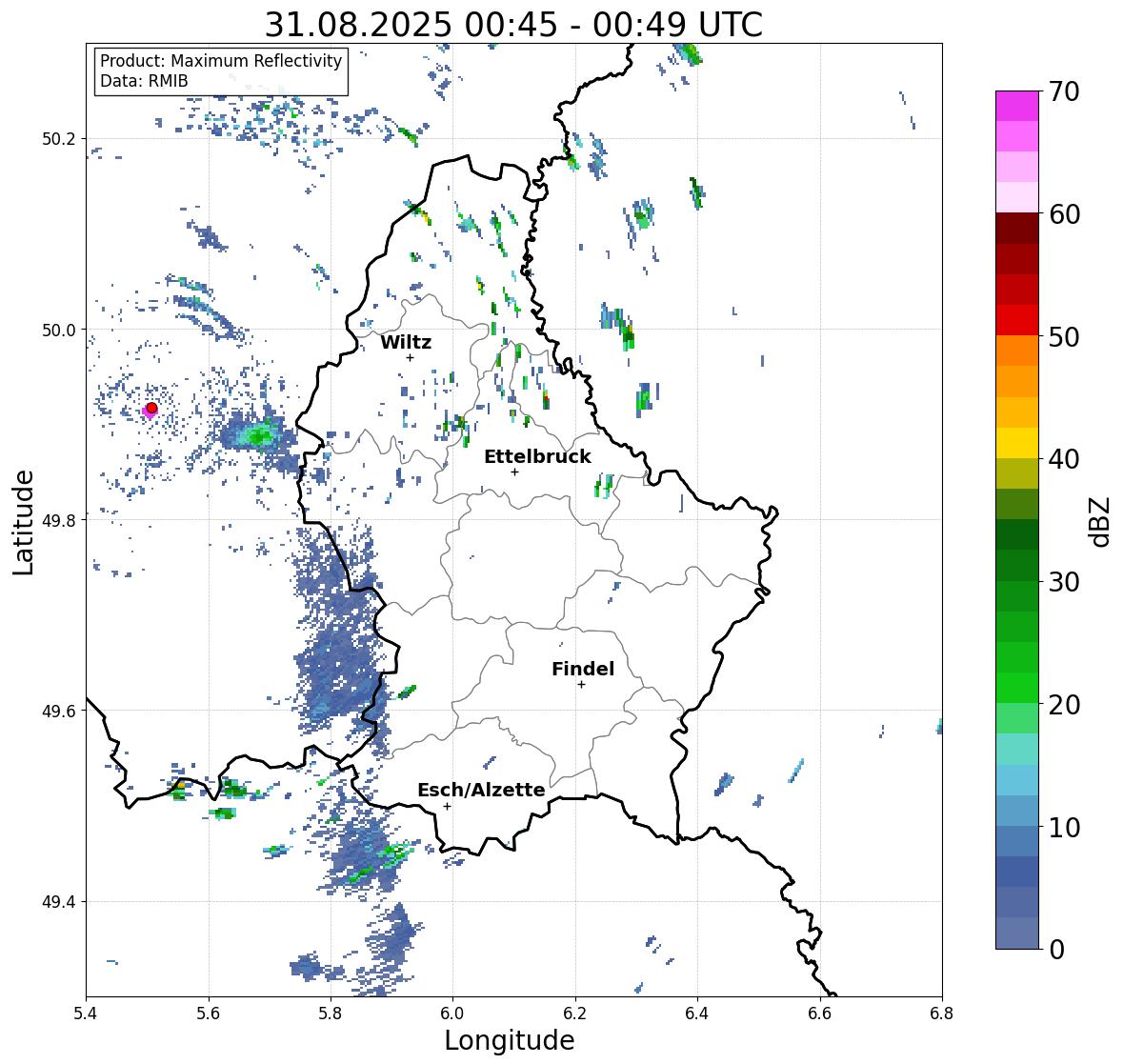
Task: Select the Ettelbruck city label
Action: 537,456
